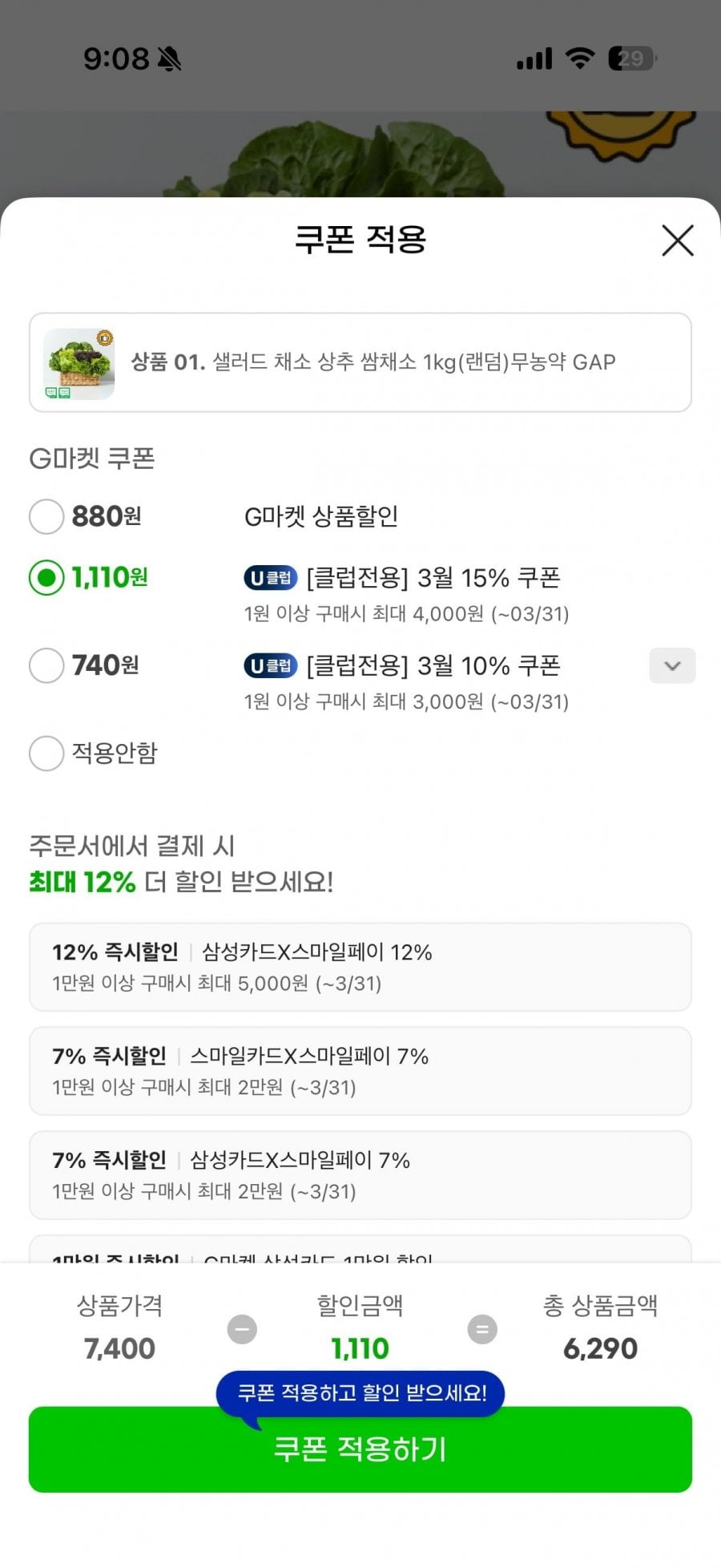Close the coupon apply sheet with X
The image size is (721, 1568).
coord(677,240)
